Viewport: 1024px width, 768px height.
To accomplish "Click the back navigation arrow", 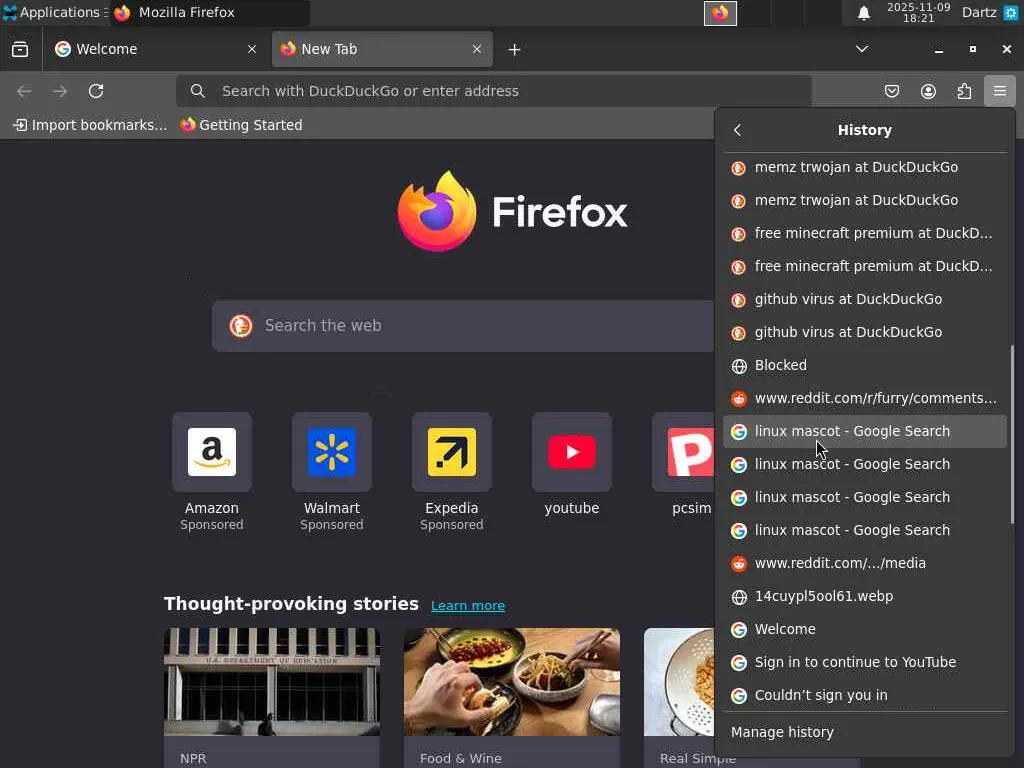I will click(x=24, y=91).
